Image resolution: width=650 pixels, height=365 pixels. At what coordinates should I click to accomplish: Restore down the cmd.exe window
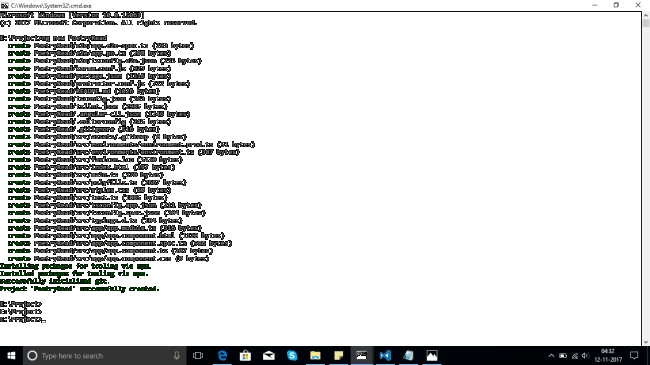click(x=616, y=5)
